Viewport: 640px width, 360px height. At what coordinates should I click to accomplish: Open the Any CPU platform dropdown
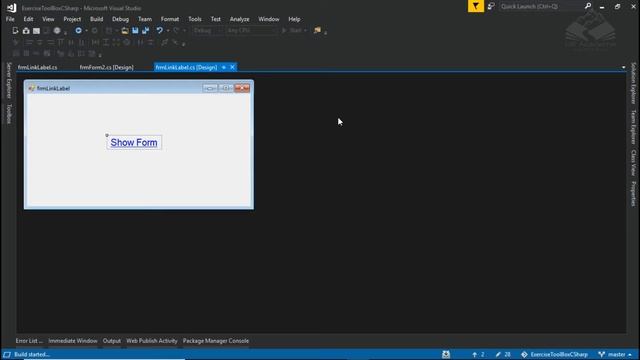coord(250,31)
